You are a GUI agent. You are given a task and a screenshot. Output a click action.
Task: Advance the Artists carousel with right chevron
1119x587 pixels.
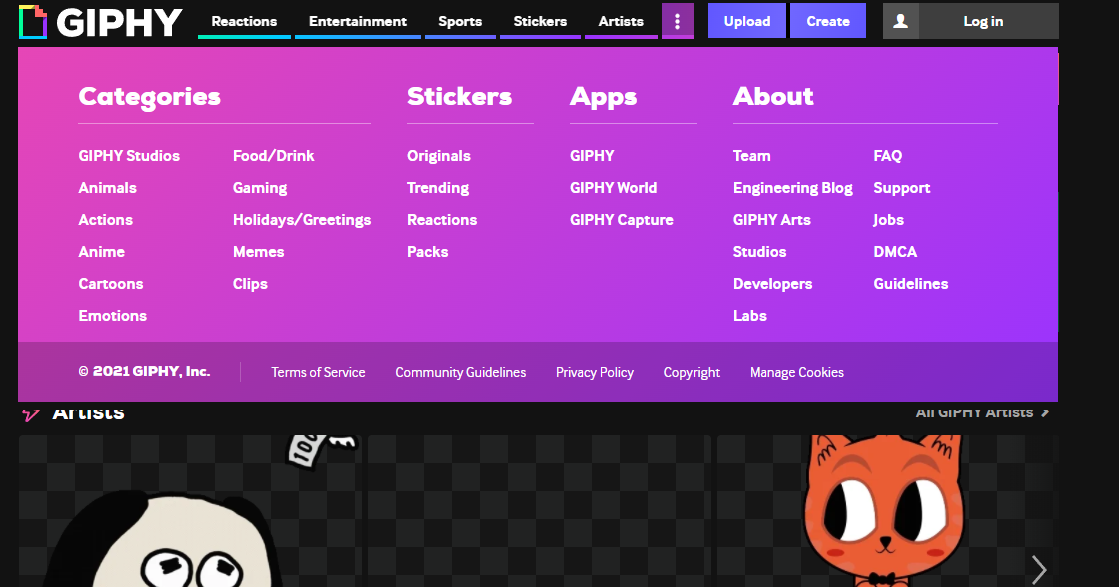pos(1039,569)
